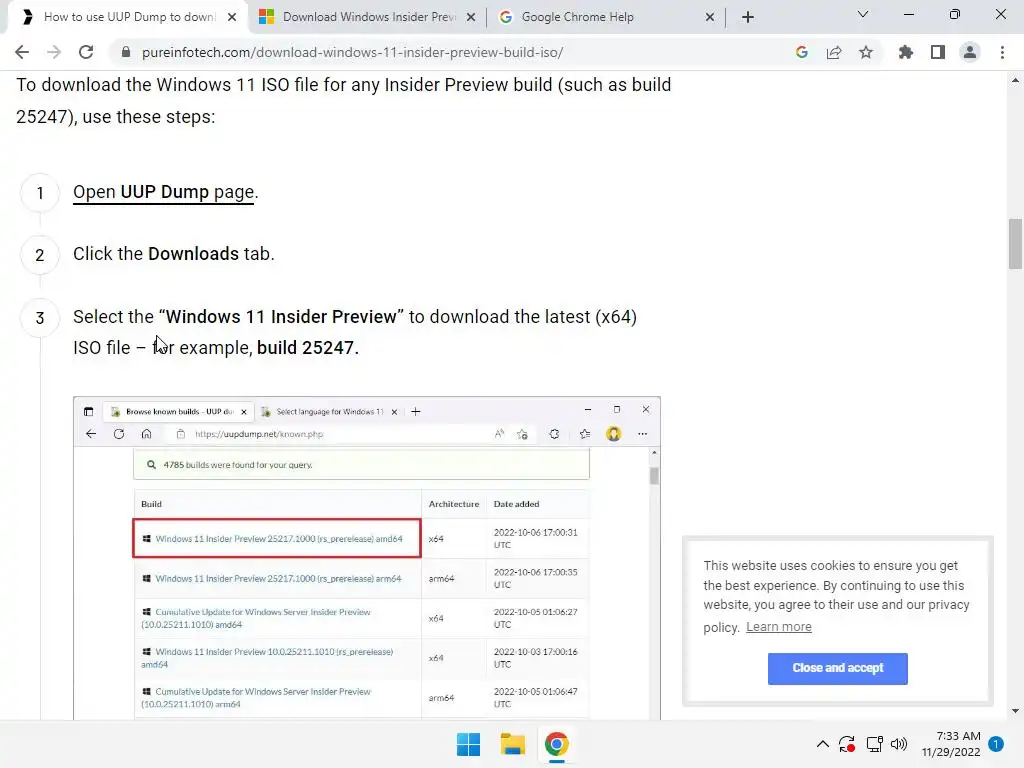
Task: Bookmark this page with star icon
Action: tap(866, 52)
